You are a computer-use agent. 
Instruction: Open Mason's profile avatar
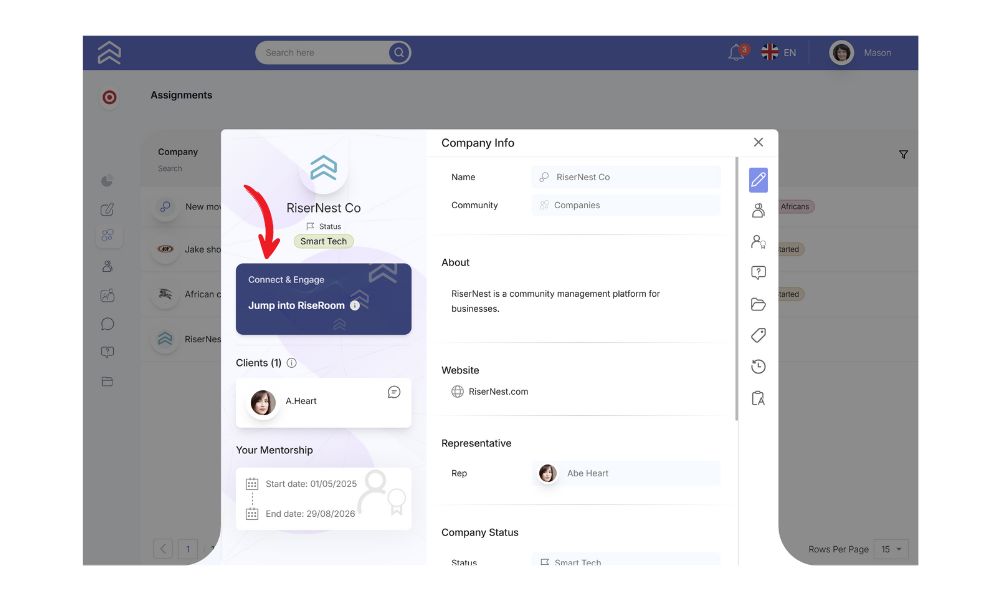tap(841, 52)
